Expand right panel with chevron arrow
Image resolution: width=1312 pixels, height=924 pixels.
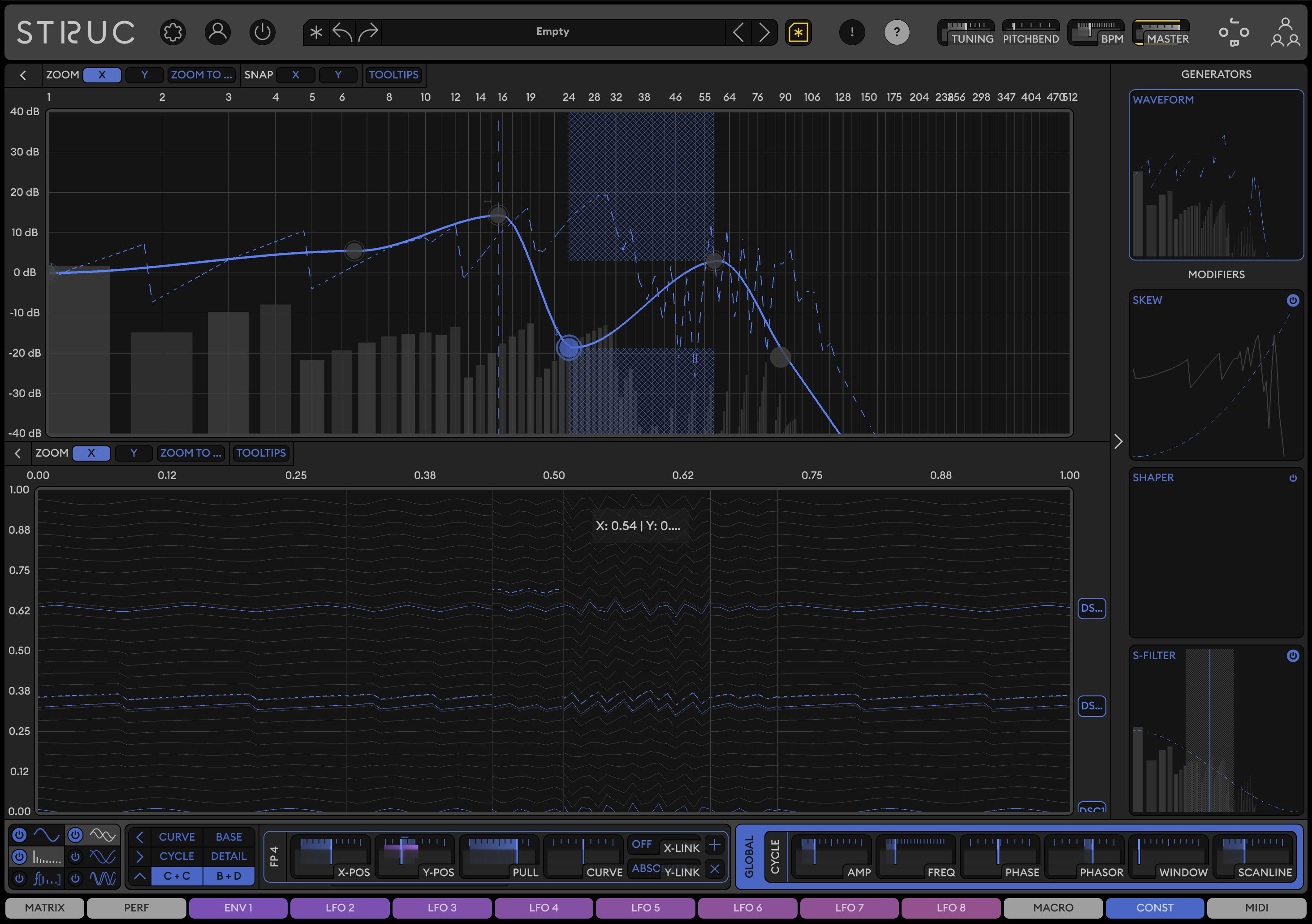[1119, 441]
